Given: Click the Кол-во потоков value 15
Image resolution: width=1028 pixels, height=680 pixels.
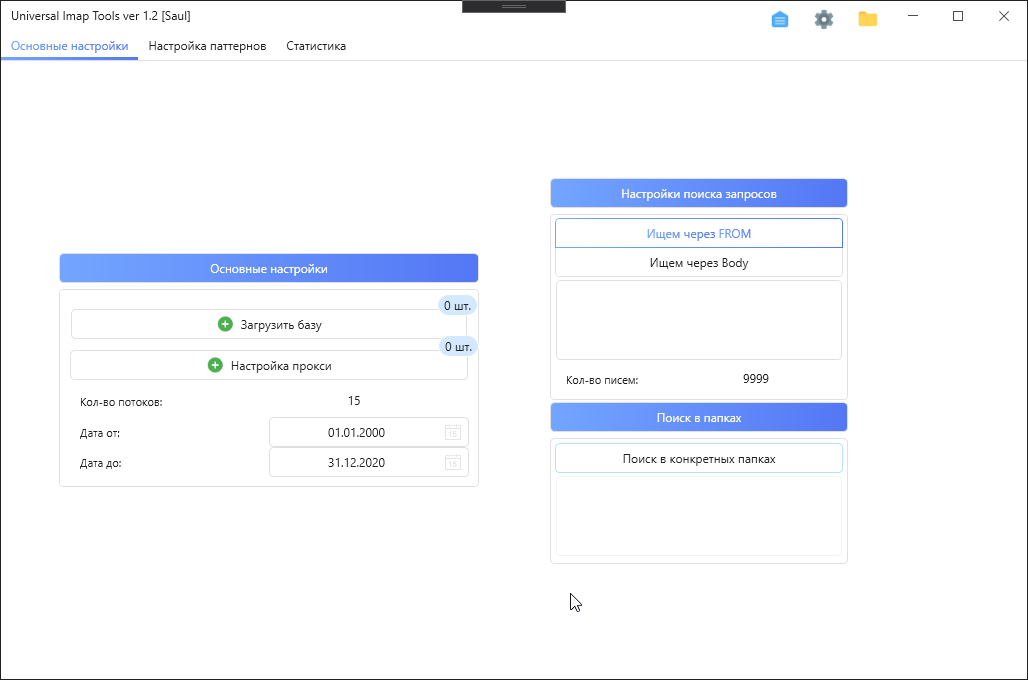Looking at the screenshot, I should click(x=354, y=401).
